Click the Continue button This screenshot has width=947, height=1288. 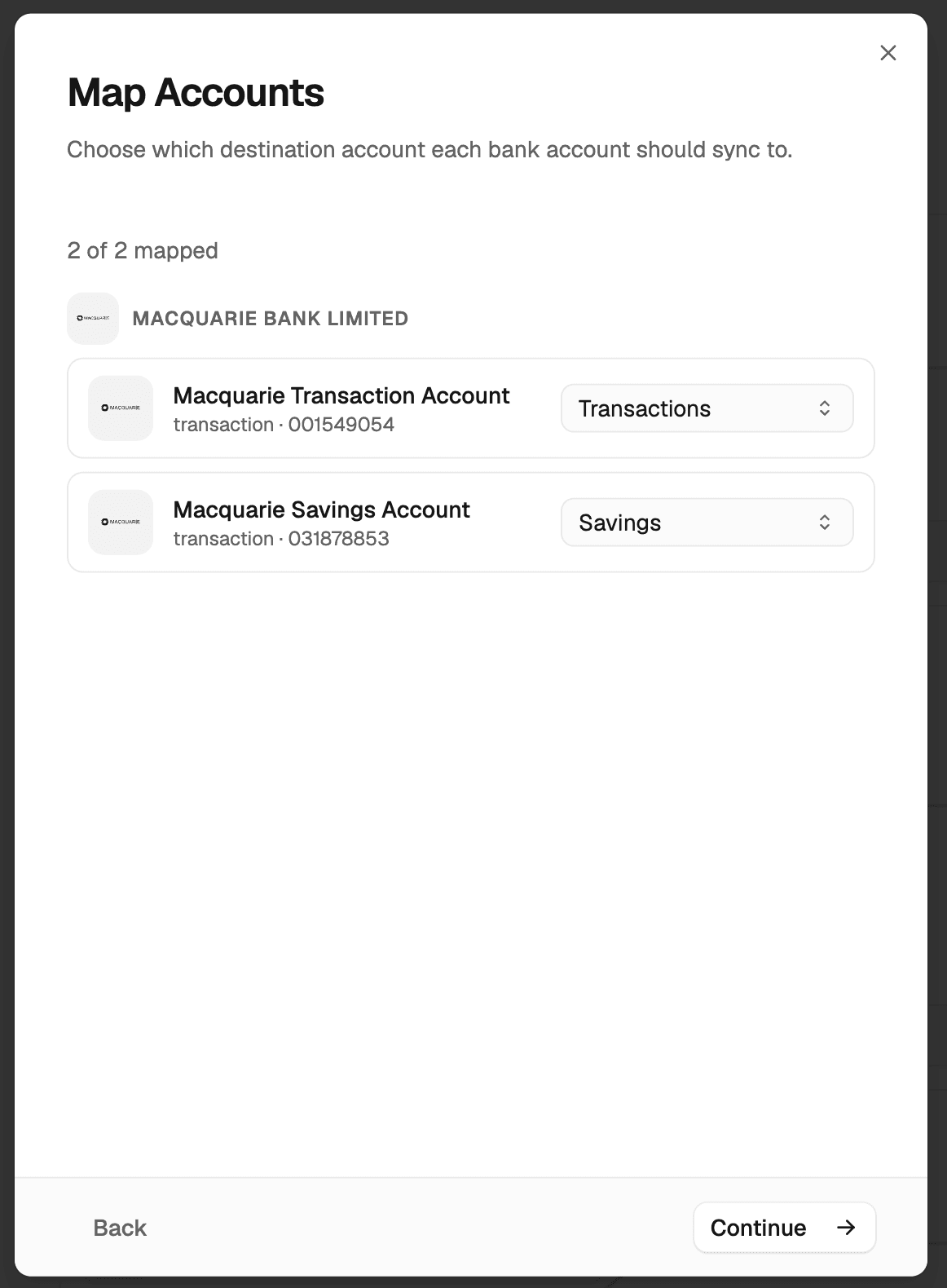[784, 1228]
